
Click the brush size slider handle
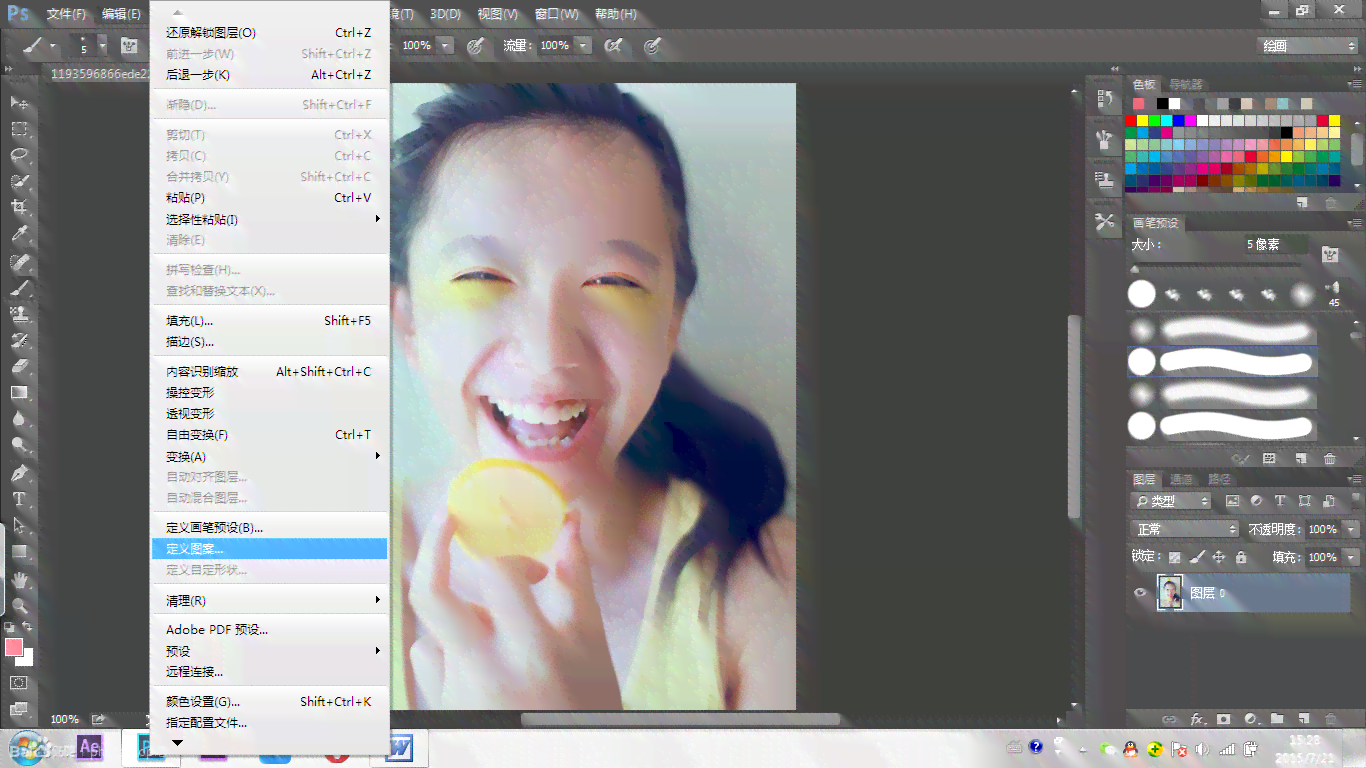click(x=1134, y=269)
